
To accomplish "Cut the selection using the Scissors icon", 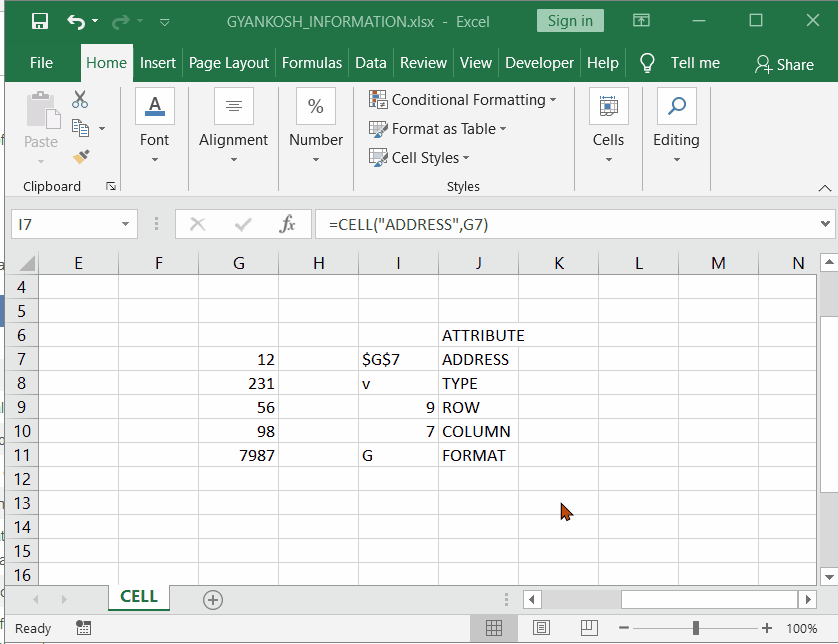I will pyautogui.click(x=79, y=99).
